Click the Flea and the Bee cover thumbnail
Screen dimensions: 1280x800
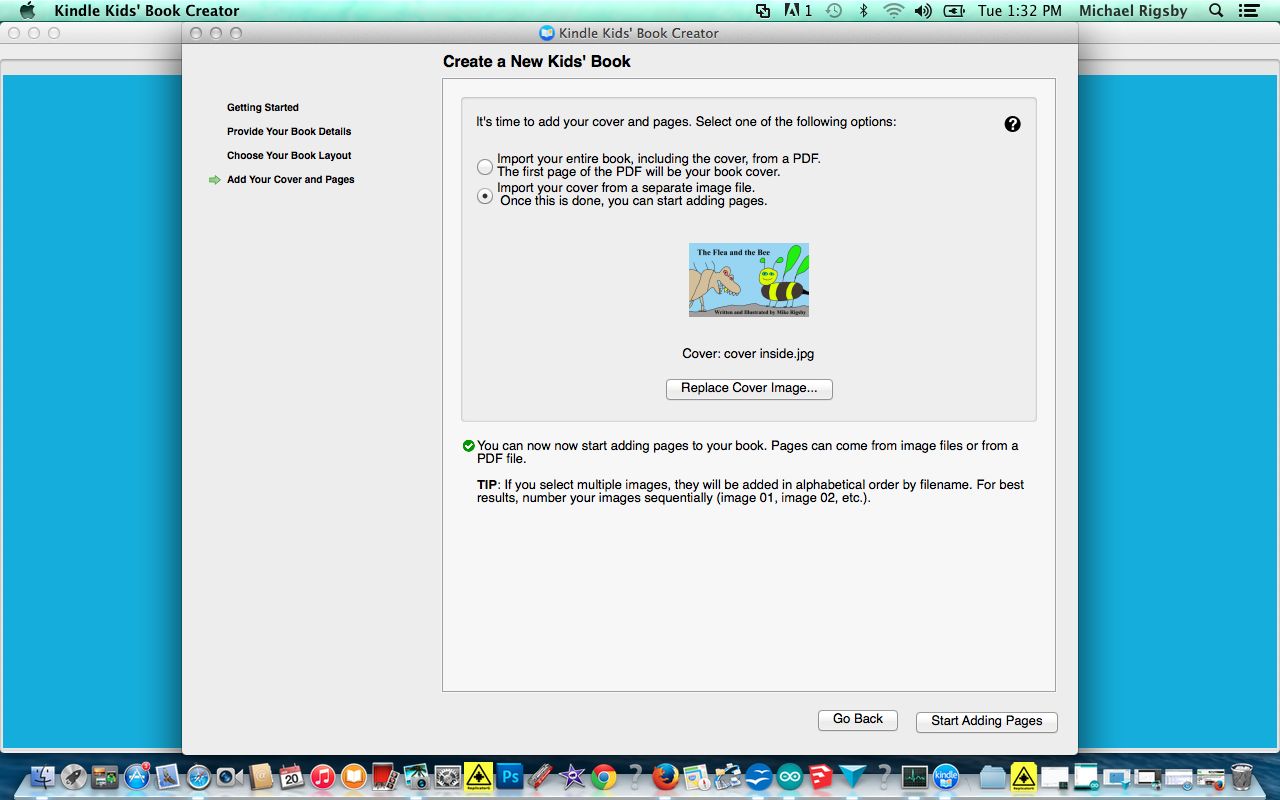749,280
